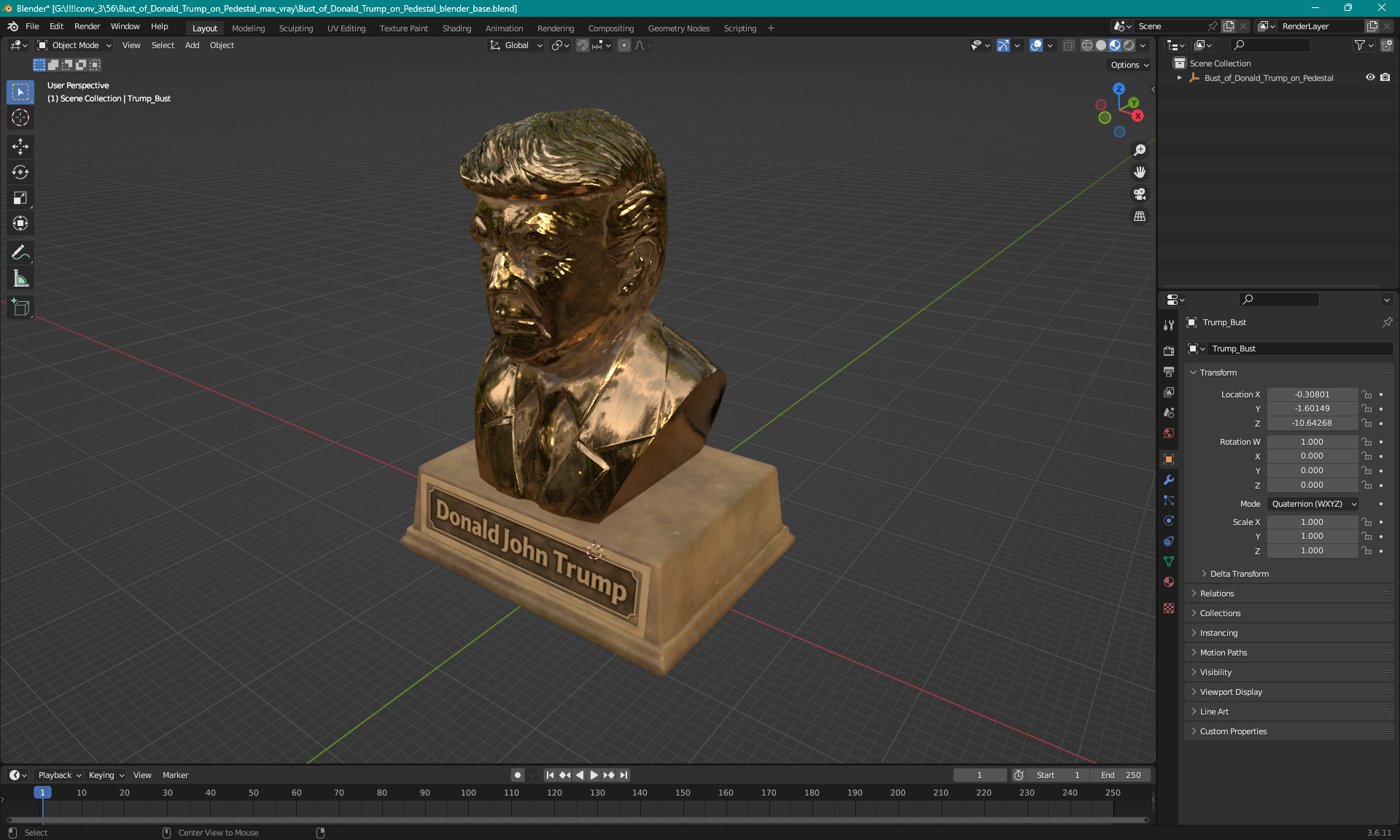Open the Tool properties tab

1169,325
